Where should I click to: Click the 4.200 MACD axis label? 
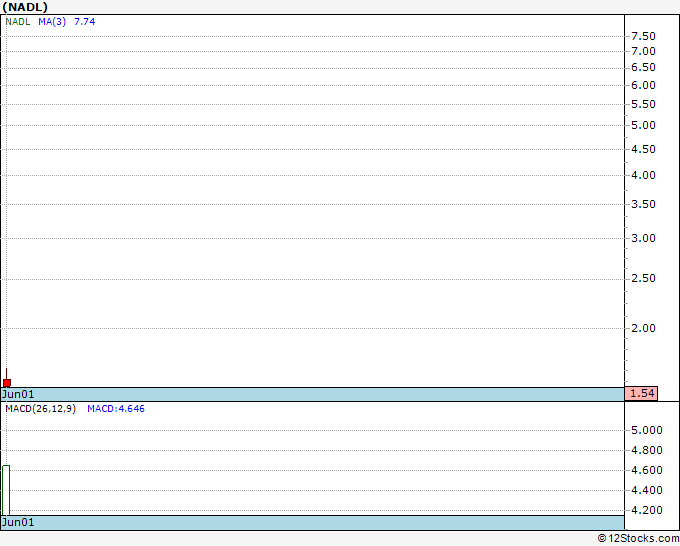tap(647, 510)
